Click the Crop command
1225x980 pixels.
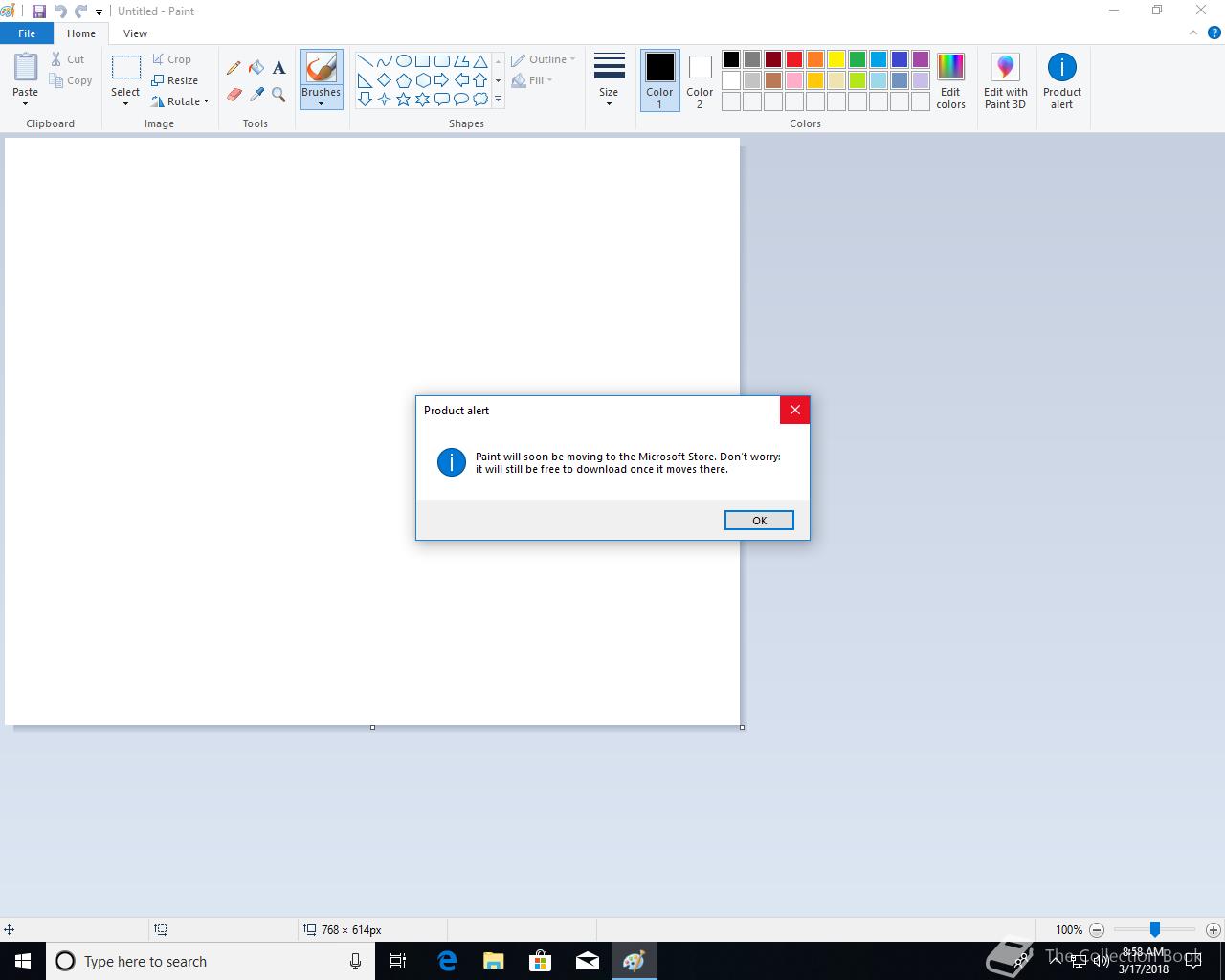171,59
